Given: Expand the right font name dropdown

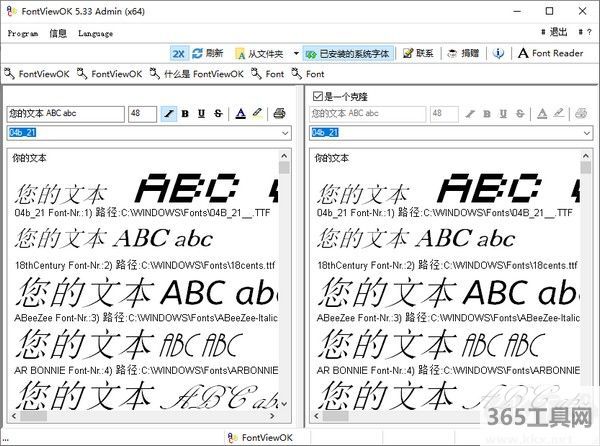Looking at the screenshot, I should point(587,132).
